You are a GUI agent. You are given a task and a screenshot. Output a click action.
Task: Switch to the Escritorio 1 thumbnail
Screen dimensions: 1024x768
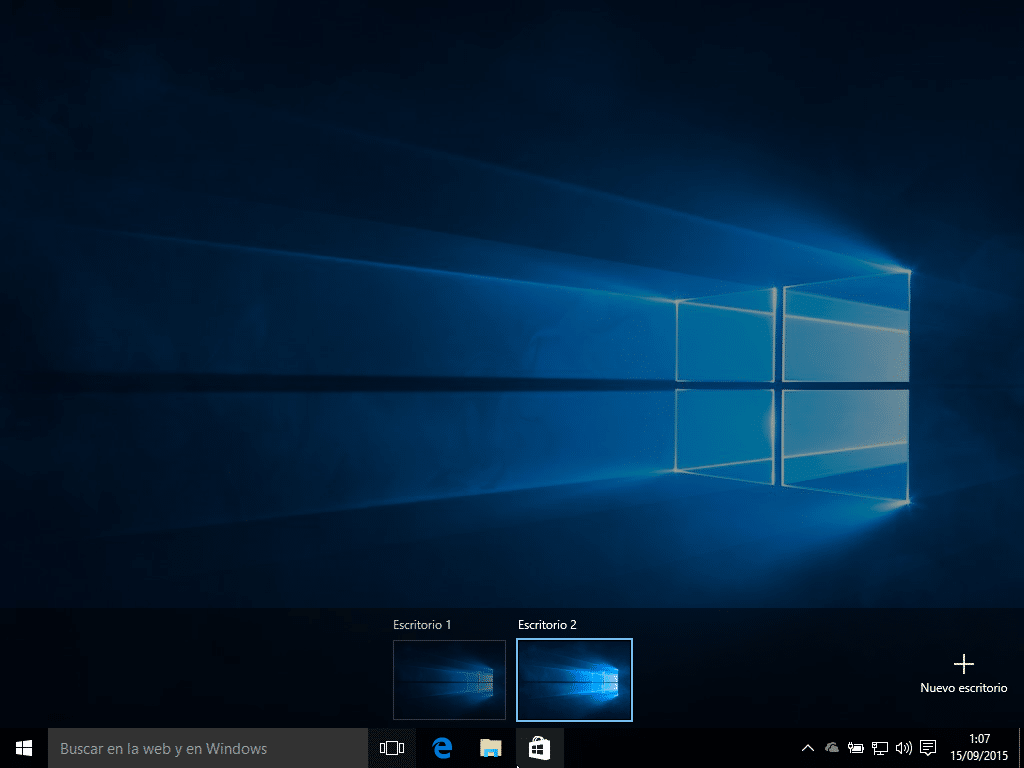click(x=449, y=680)
